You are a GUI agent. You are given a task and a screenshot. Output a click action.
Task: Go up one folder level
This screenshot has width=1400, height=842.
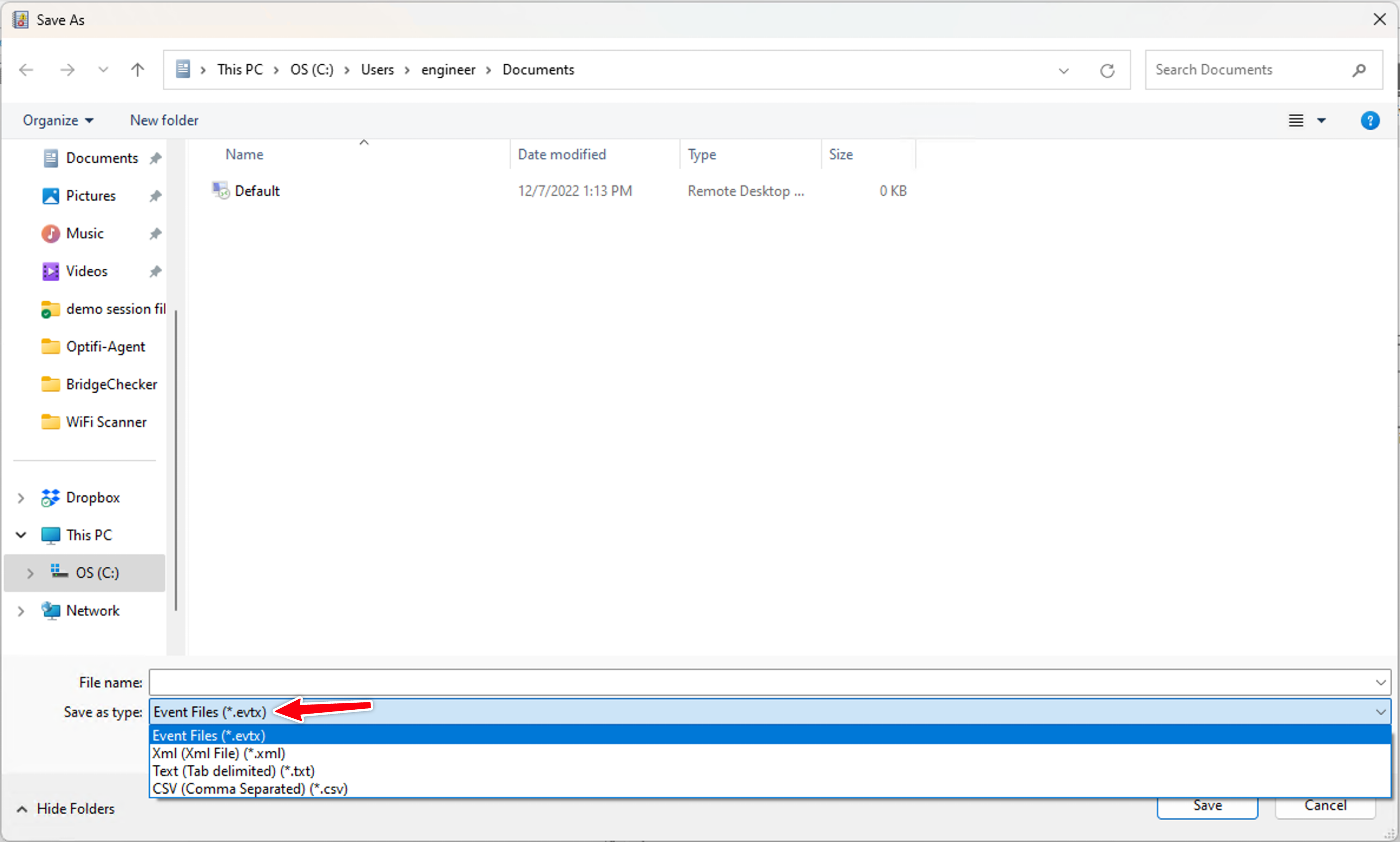click(137, 70)
